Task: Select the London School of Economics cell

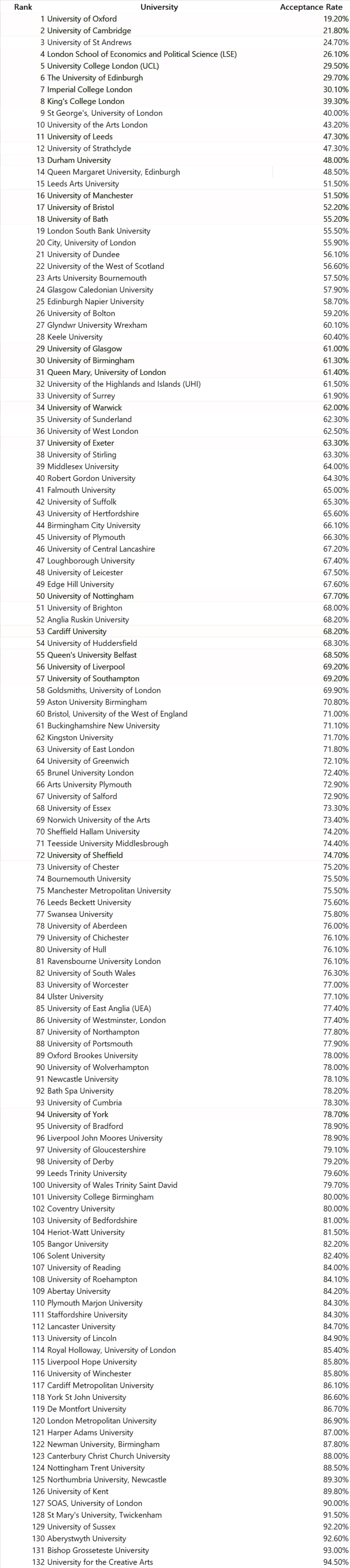Action: (x=142, y=54)
